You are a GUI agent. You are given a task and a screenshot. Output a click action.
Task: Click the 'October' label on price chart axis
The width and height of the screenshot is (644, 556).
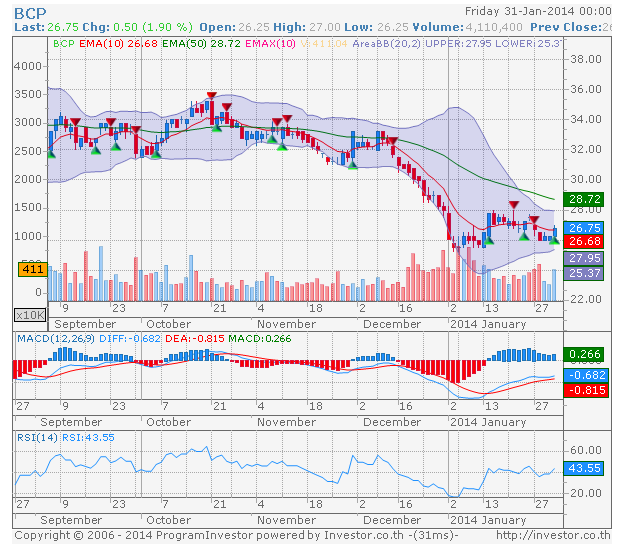[168, 324]
